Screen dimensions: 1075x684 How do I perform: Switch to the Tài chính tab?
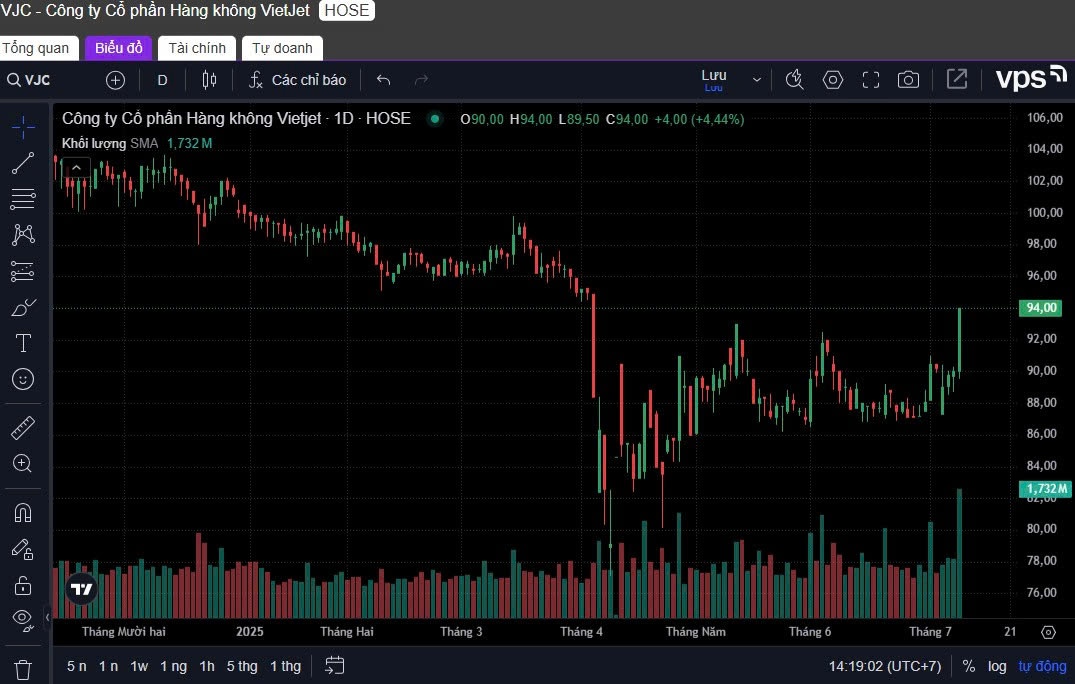pos(197,48)
